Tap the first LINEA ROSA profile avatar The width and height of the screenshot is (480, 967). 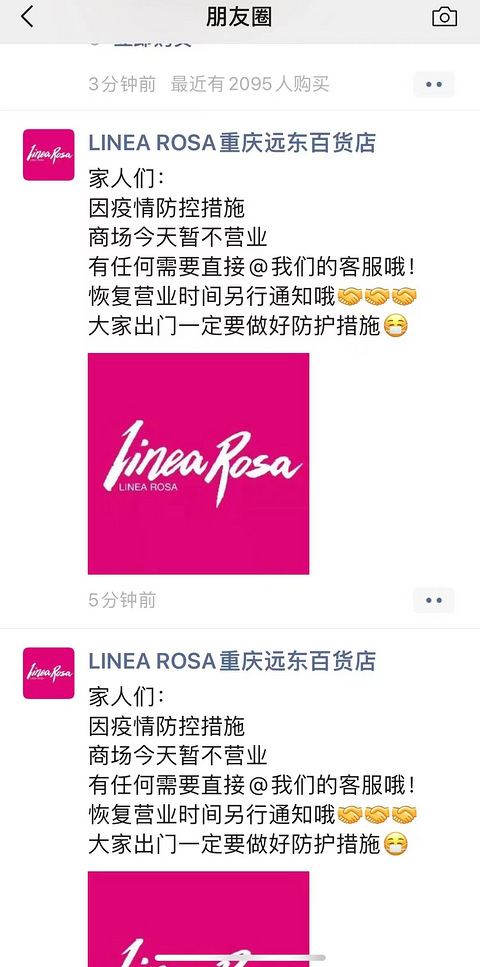(x=49, y=155)
